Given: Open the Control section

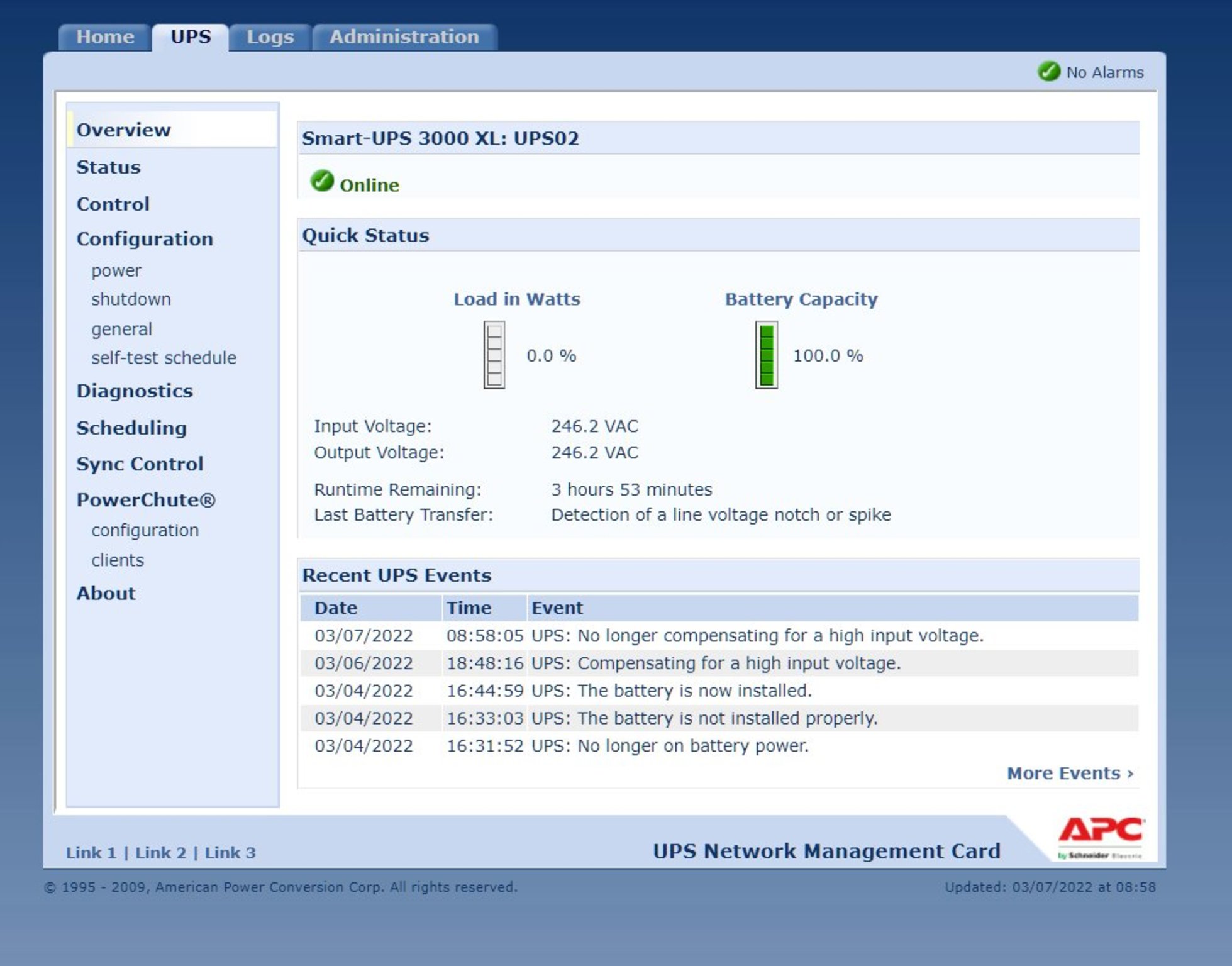Looking at the screenshot, I should click(x=113, y=204).
